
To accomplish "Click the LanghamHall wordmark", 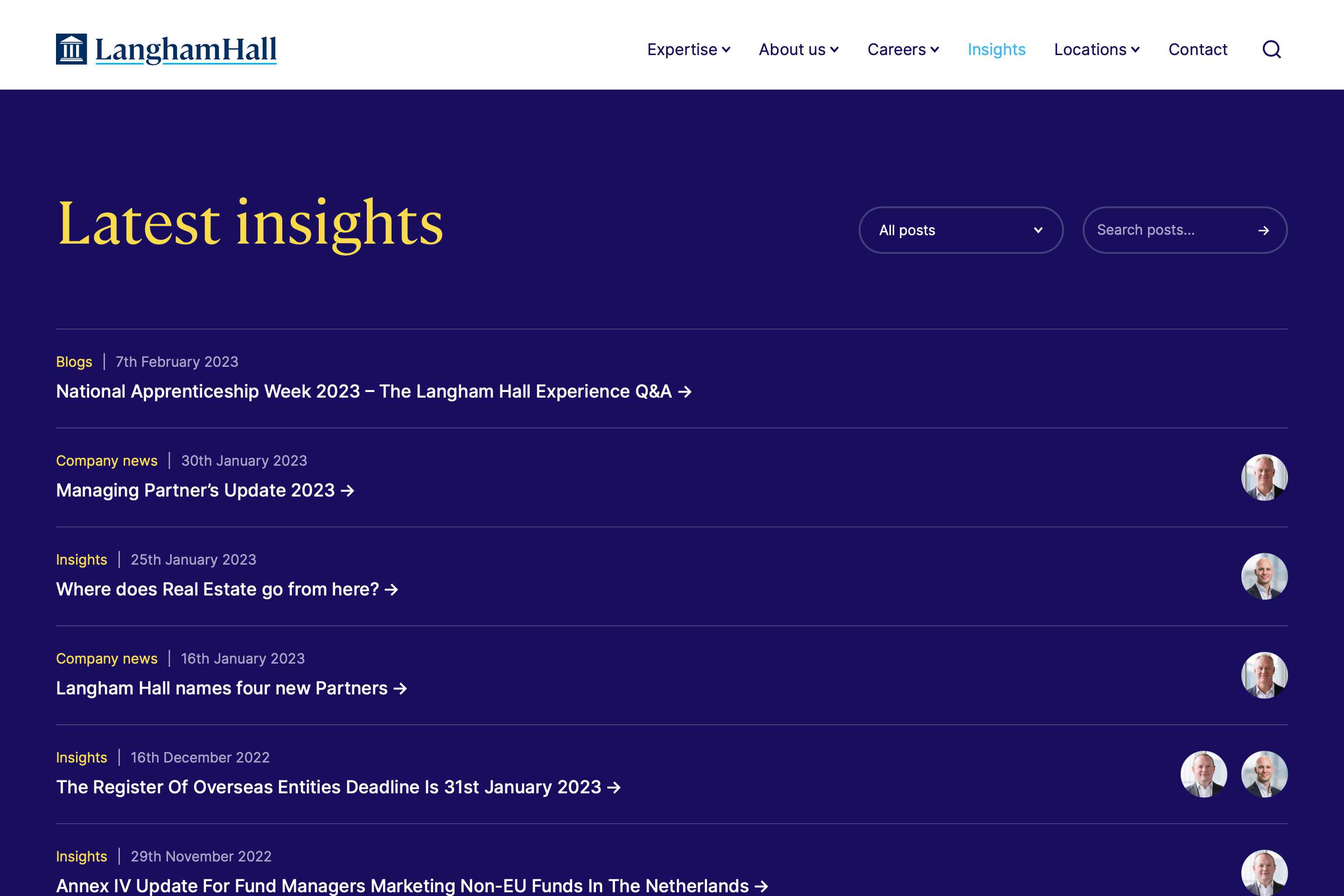I will pyautogui.click(x=186, y=50).
